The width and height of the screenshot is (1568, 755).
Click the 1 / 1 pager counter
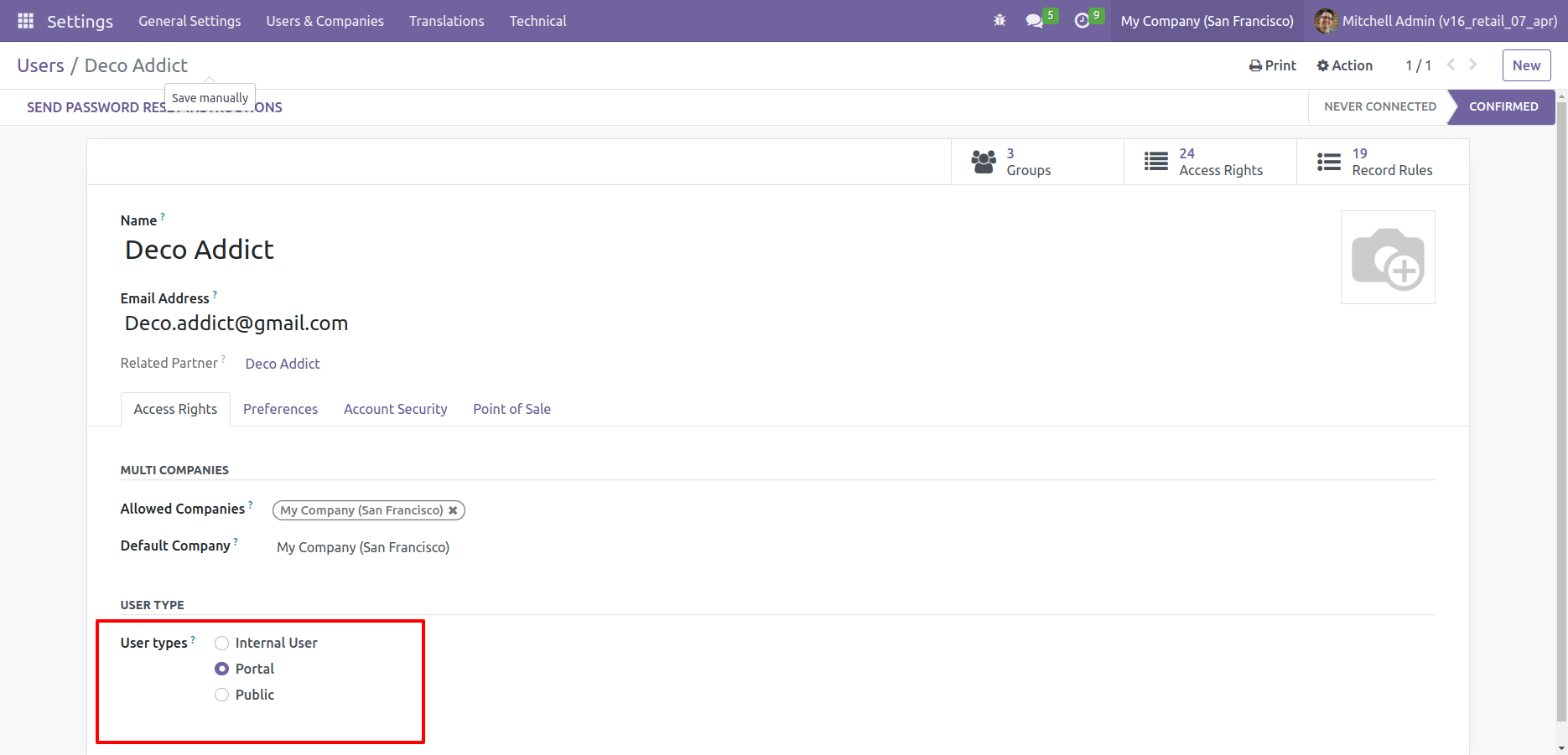click(1419, 65)
